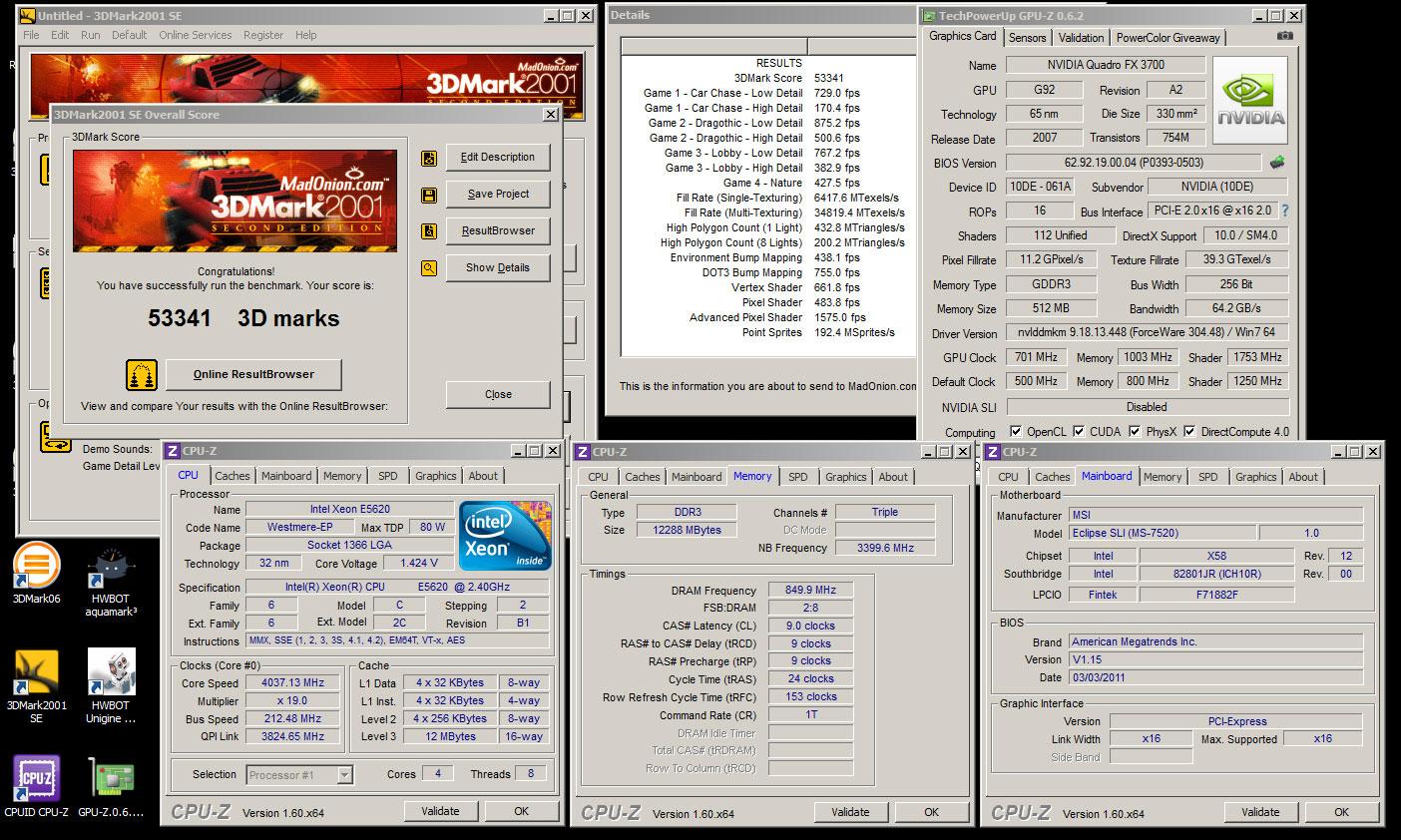Click the Online ResultBrowser button
The image size is (1401, 840).
(x=253, y=375)
